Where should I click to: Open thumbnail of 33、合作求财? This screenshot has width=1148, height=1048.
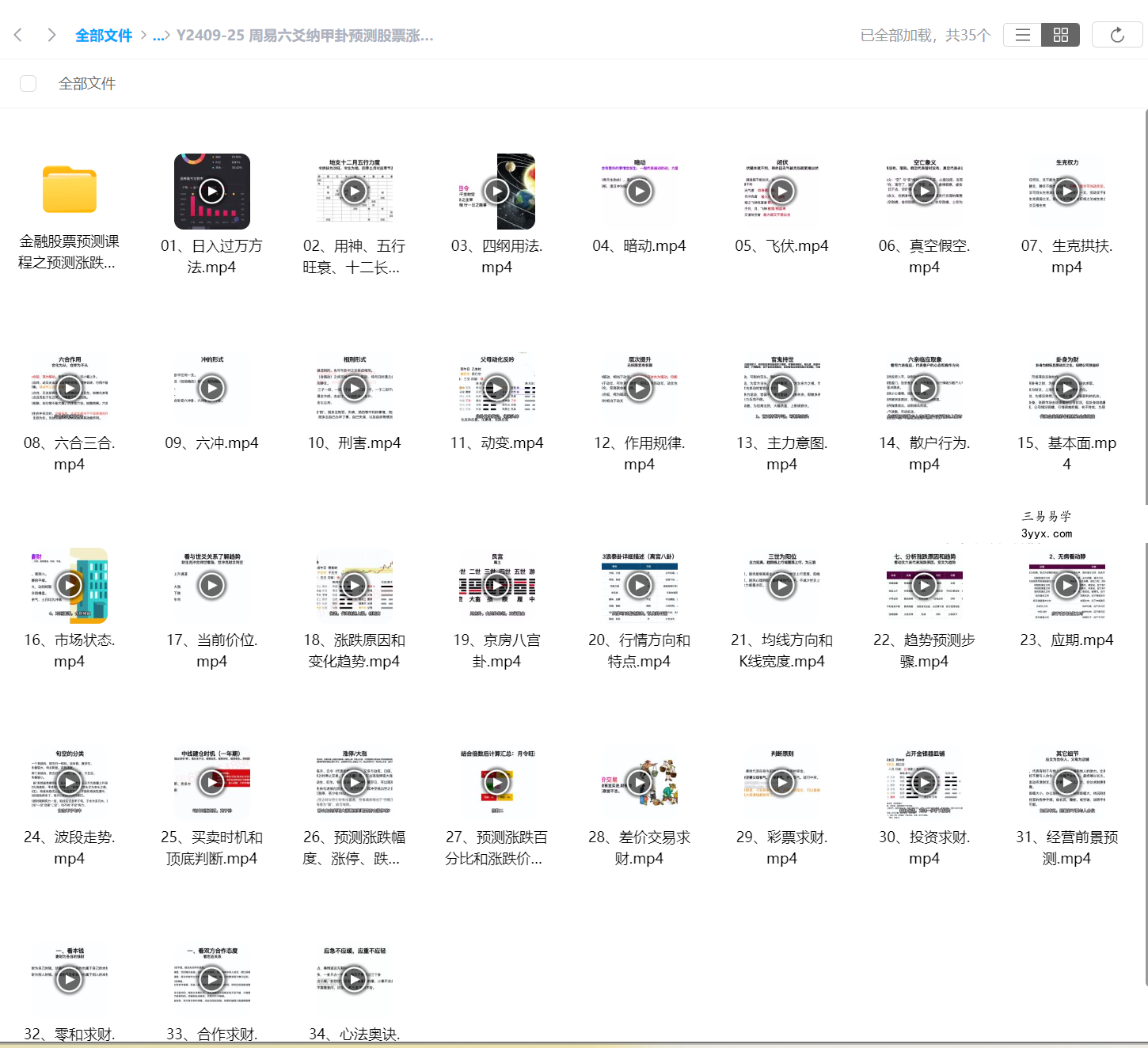pos(211,979)
